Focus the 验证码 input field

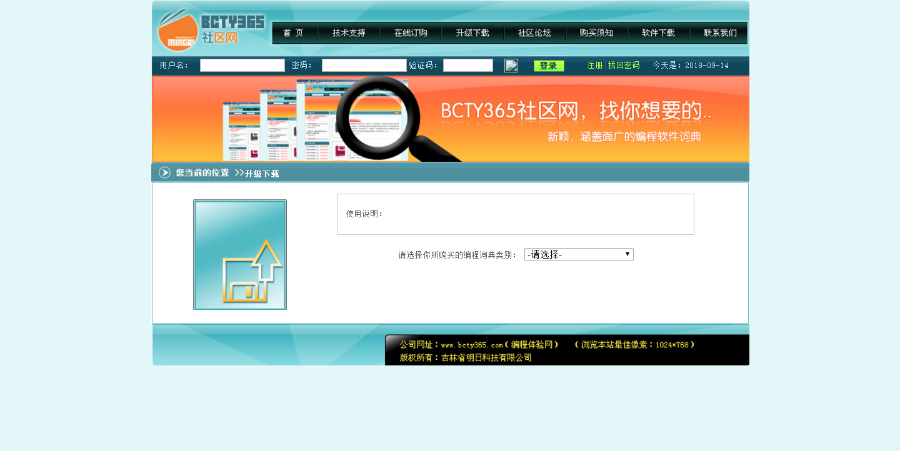(468, 65)
